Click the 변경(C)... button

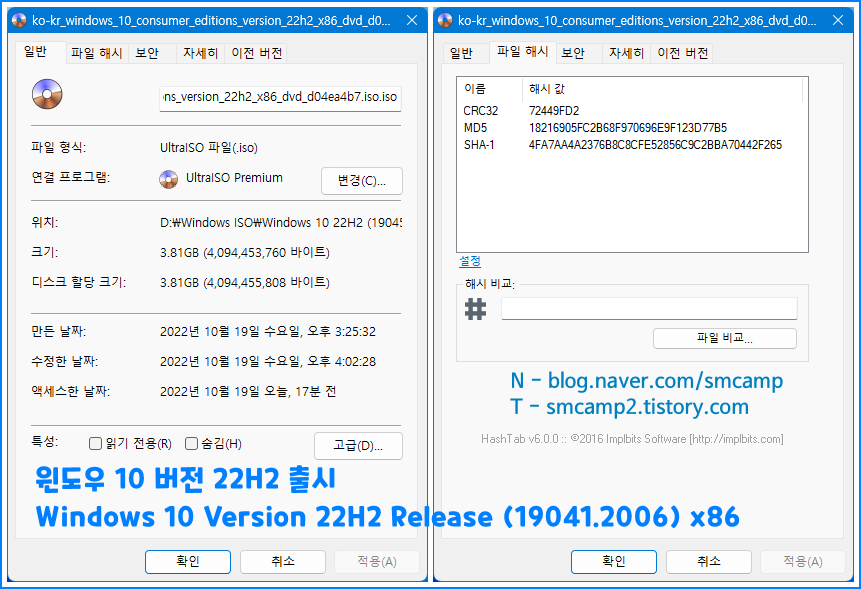[362, 181]
